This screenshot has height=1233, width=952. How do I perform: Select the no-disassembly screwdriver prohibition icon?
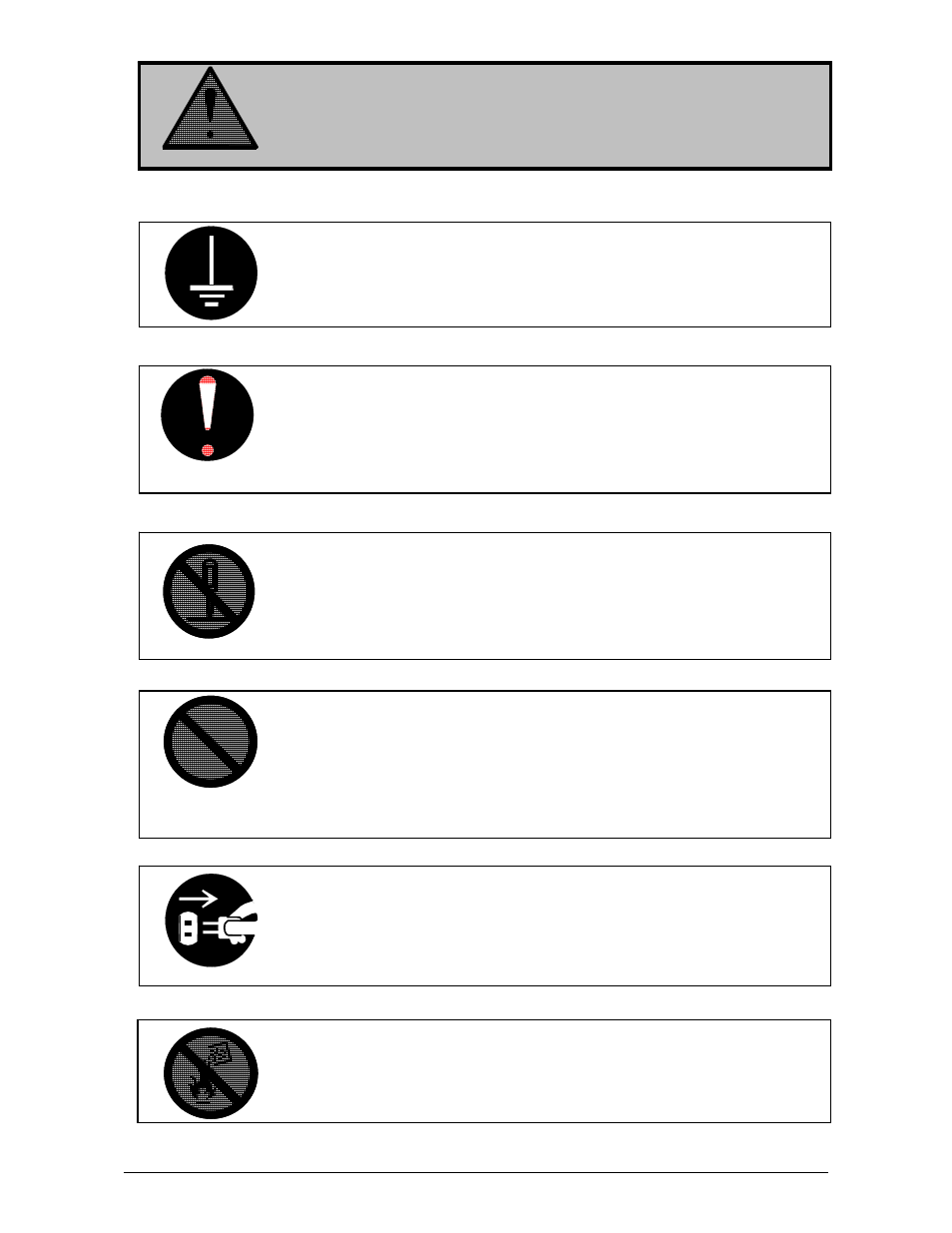[210, 591]
